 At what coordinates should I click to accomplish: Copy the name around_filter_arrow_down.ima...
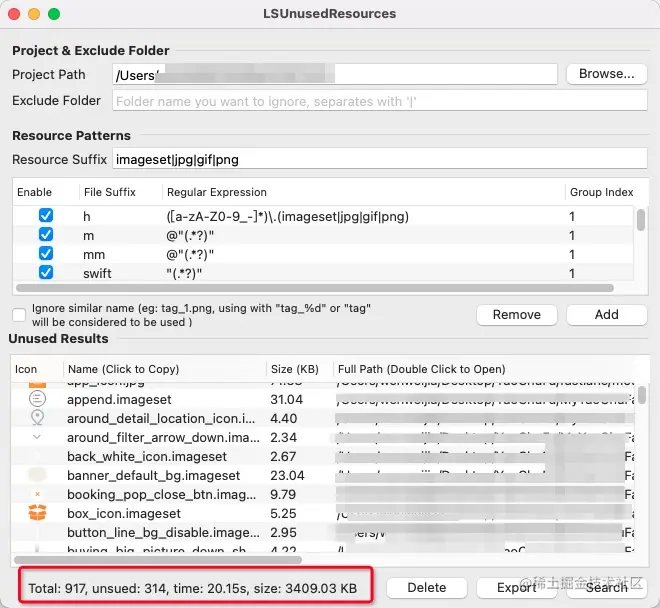[x=163, y=437]
